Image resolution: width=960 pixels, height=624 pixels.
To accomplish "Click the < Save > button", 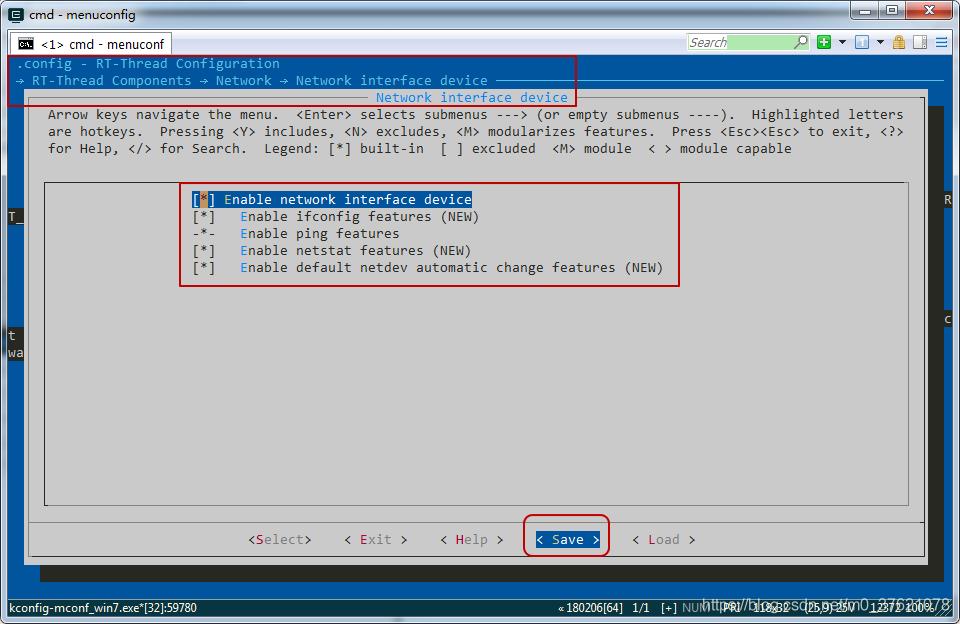I will [x=568, y=539].
